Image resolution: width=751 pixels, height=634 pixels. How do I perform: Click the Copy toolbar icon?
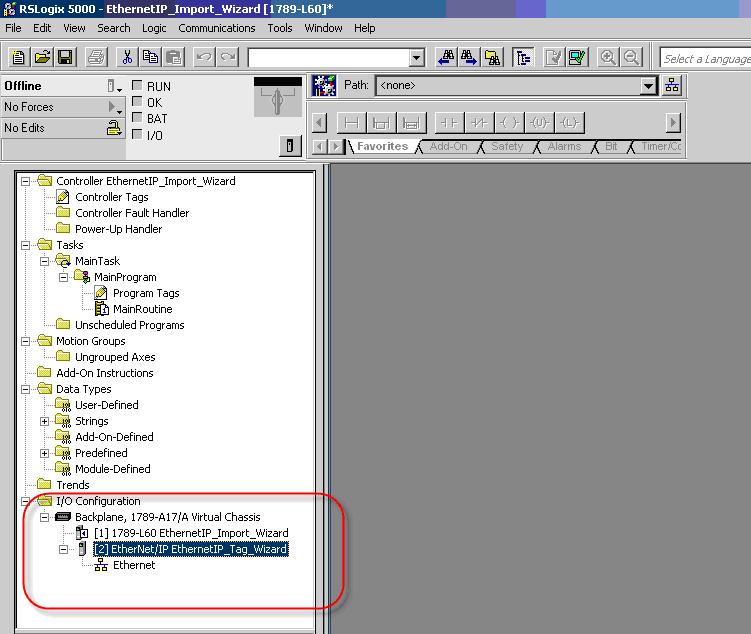pos(150,58)
